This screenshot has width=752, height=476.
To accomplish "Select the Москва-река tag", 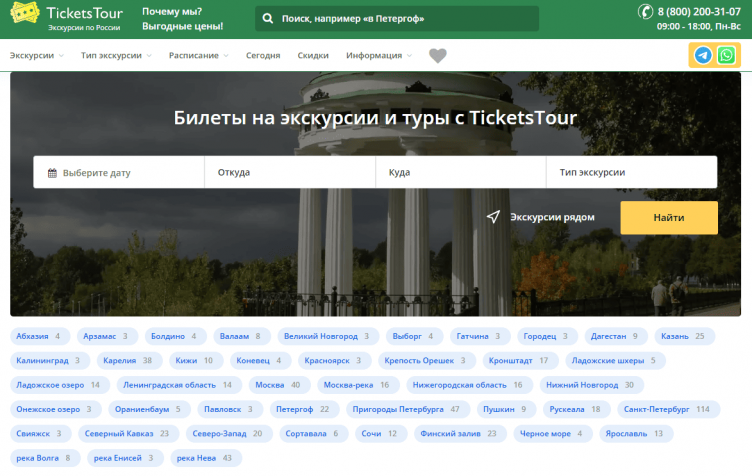I will point(358,385).
